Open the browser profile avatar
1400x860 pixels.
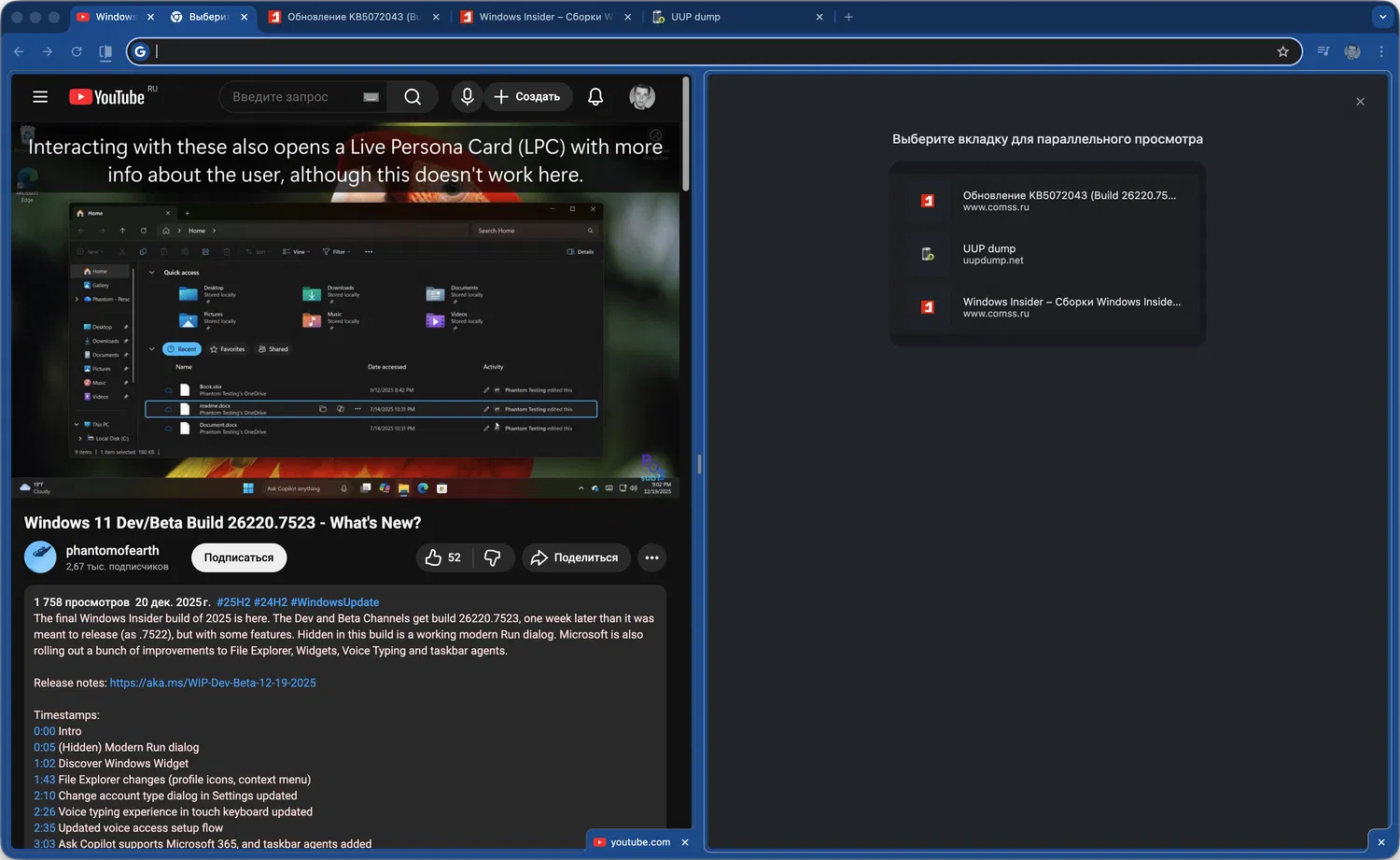coord(1352,51)
